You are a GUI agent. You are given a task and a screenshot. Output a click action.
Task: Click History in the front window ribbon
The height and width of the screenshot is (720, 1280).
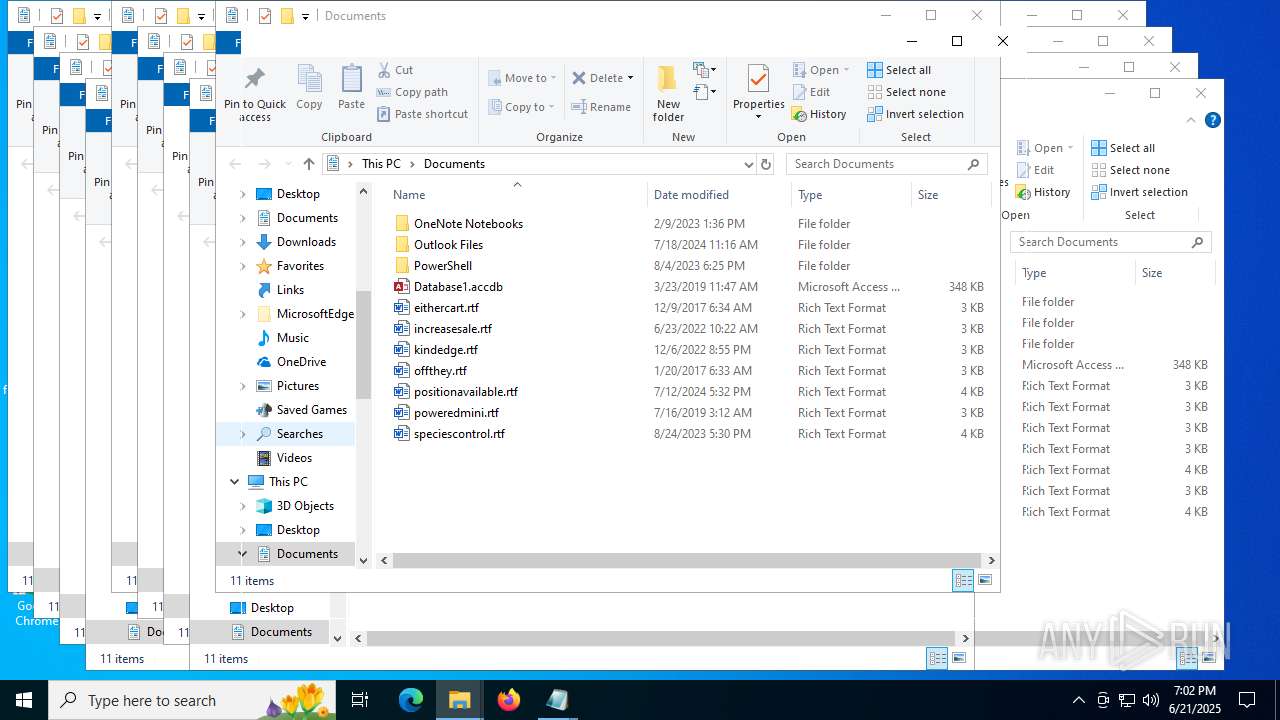click(819, 114)
